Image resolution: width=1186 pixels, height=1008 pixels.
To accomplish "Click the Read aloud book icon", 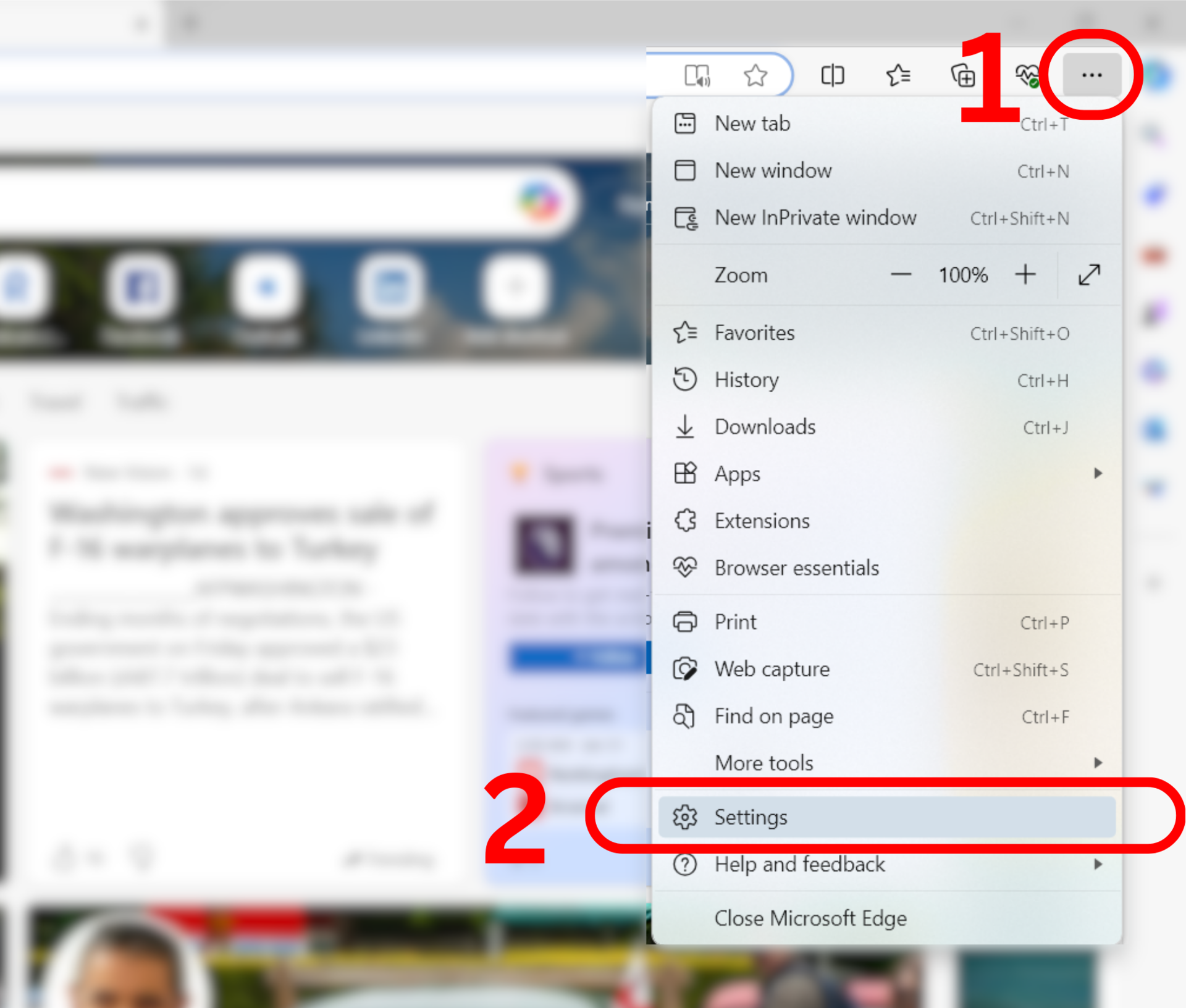I will pos(697,76).
